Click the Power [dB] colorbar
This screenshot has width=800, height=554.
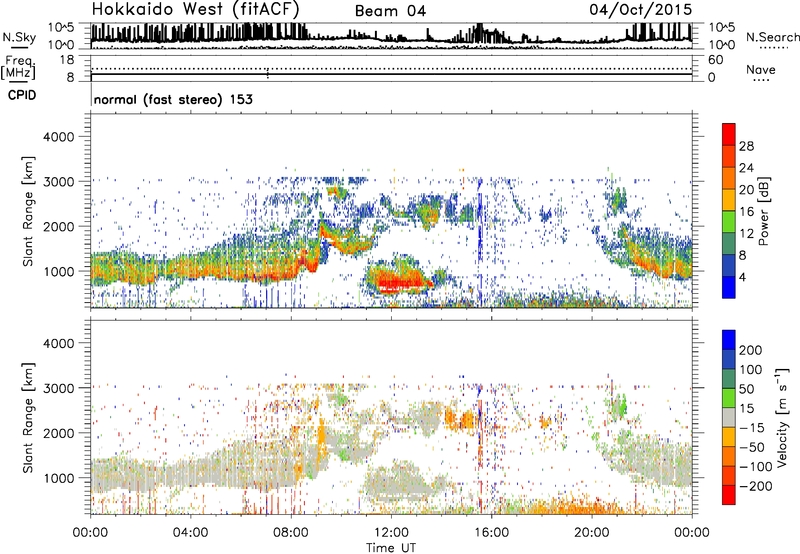(729, 211)
